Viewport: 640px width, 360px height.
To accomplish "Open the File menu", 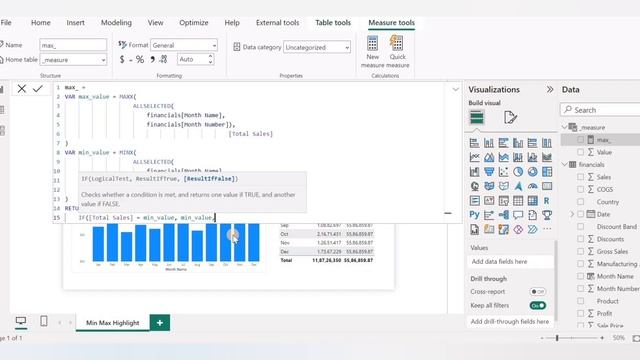I will pos(6,23).
